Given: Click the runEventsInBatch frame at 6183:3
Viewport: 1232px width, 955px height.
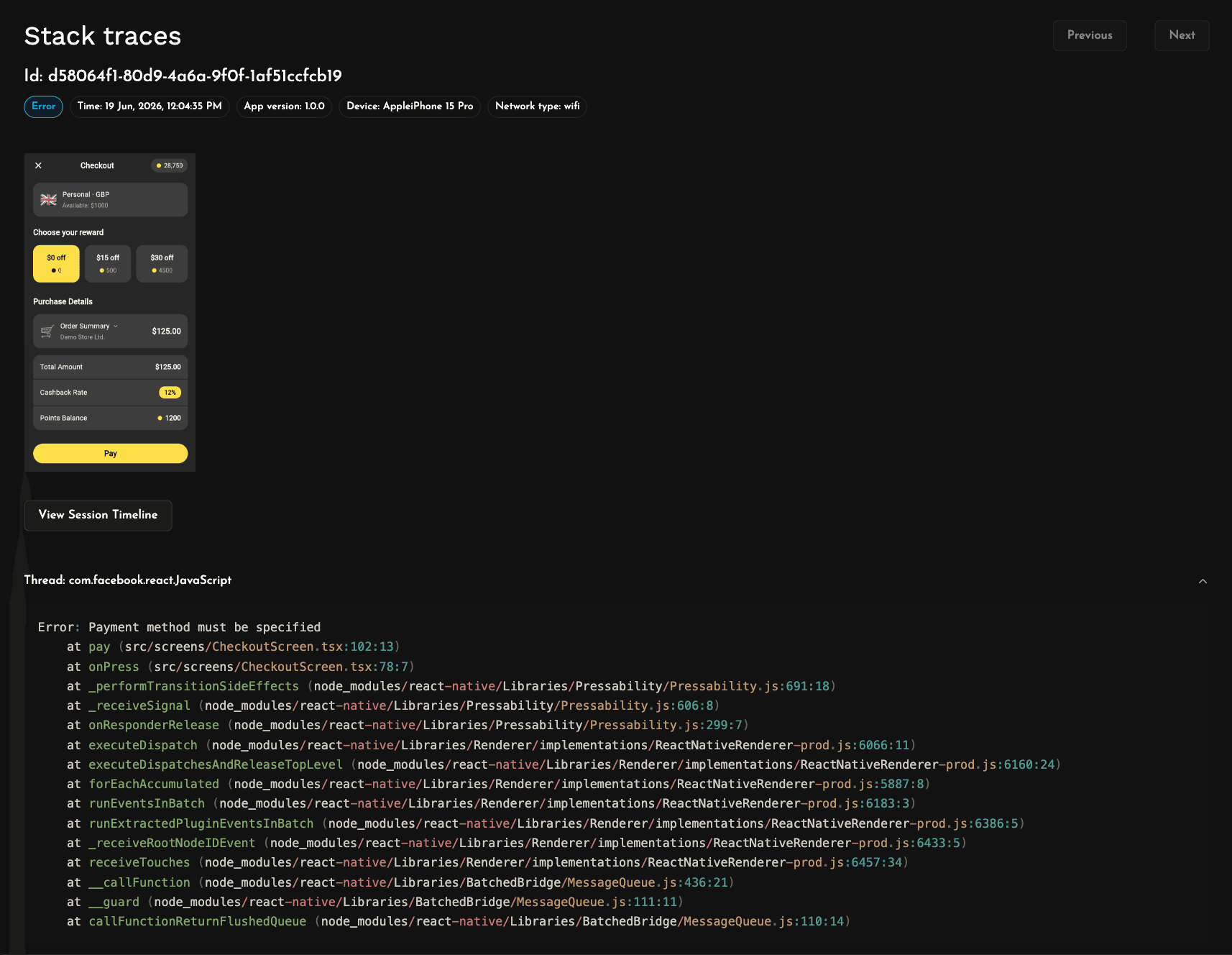Looking at the screenshot, I should click(491, 803).
